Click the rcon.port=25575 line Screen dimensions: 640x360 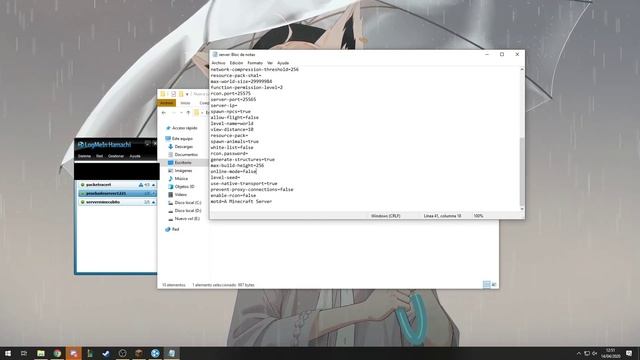tap(231, 93)
